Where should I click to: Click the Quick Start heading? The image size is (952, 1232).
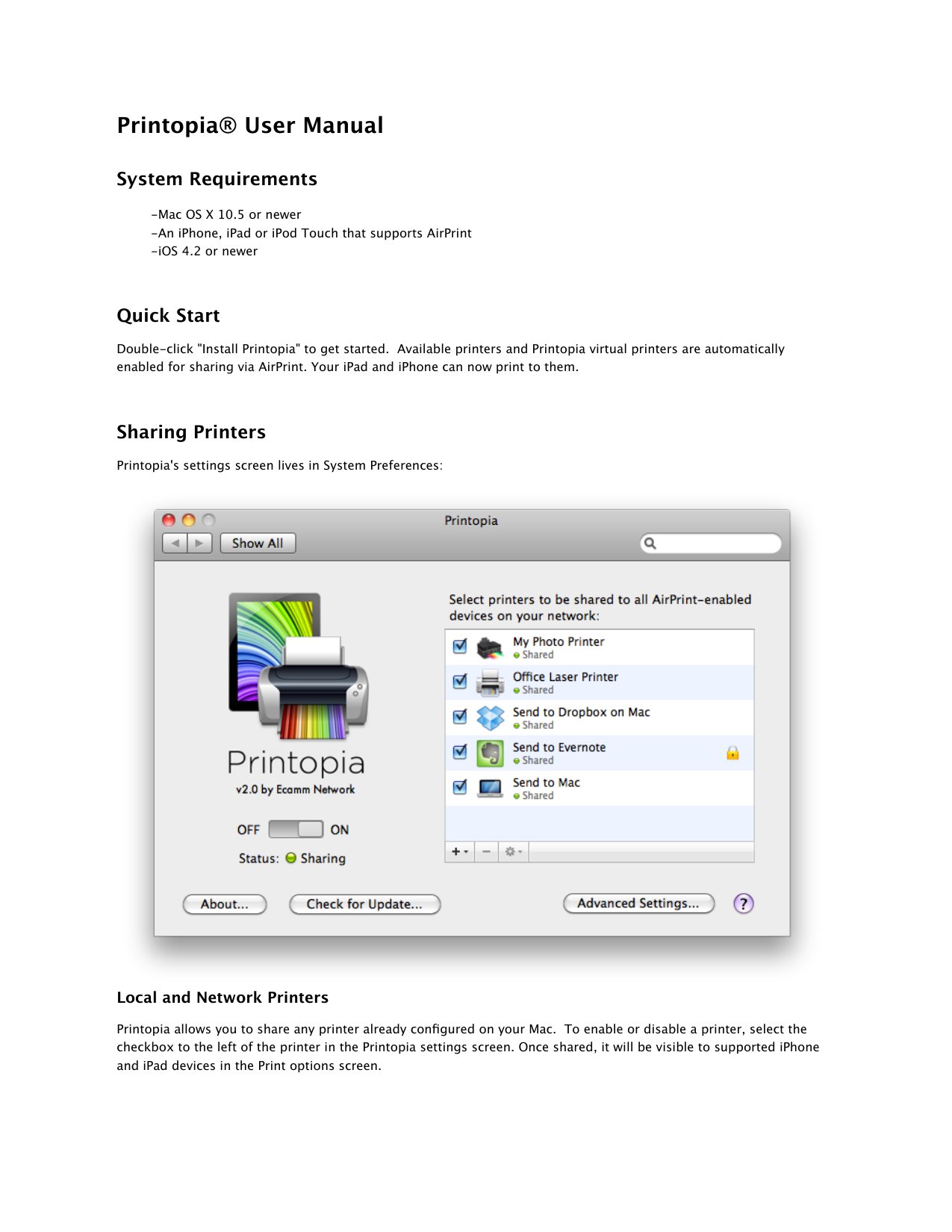click(168, 316)
